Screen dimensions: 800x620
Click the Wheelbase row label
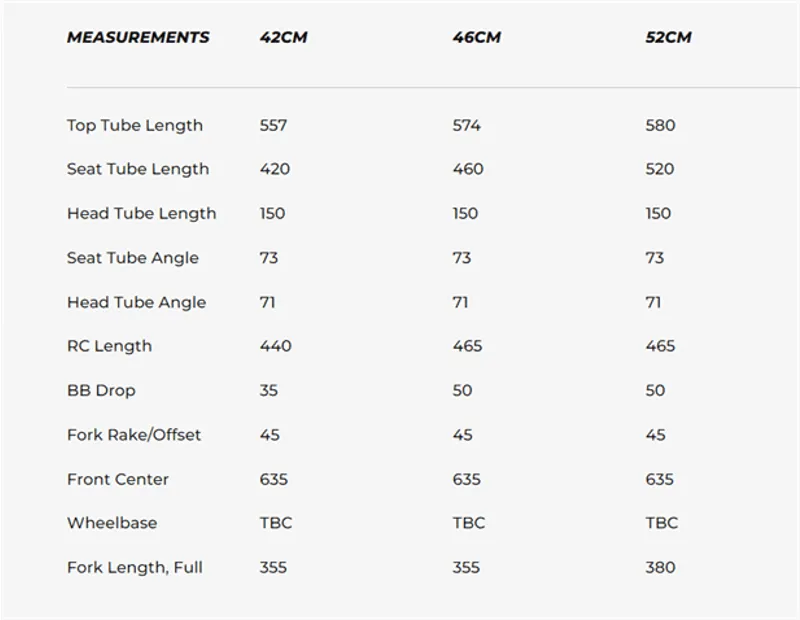point(112,523)
